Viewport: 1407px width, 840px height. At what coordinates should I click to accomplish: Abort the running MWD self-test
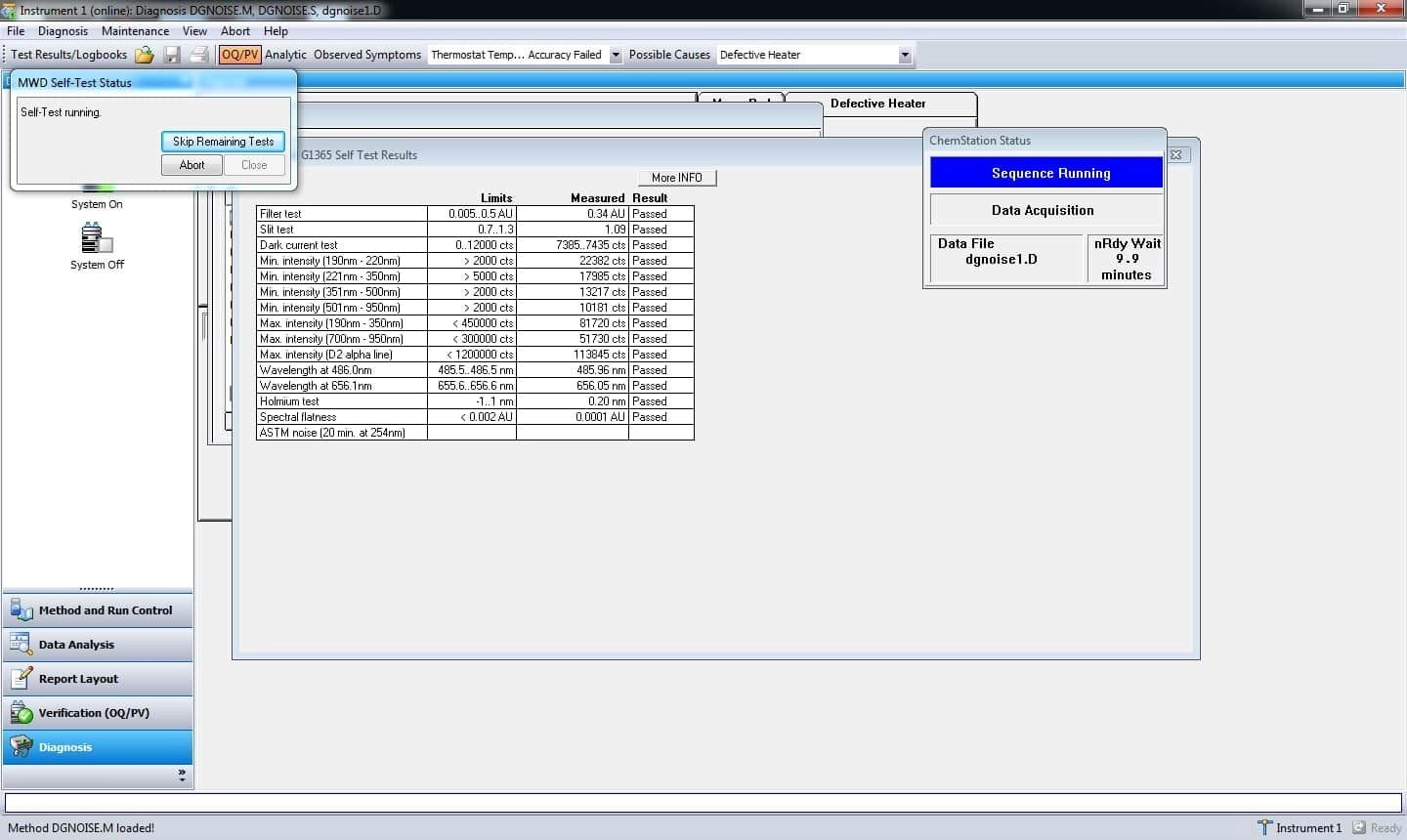pyautogui.click(x=192, y=165)
